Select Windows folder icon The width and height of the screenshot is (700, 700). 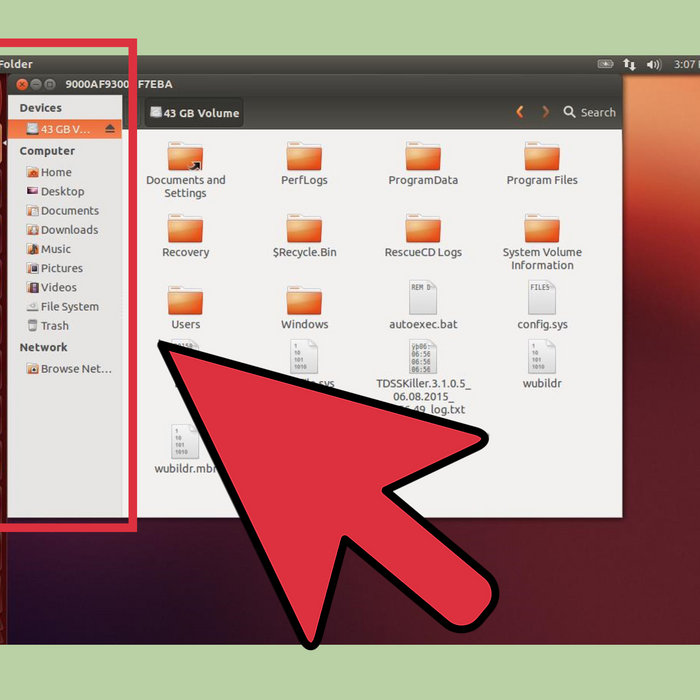[304, 300]
